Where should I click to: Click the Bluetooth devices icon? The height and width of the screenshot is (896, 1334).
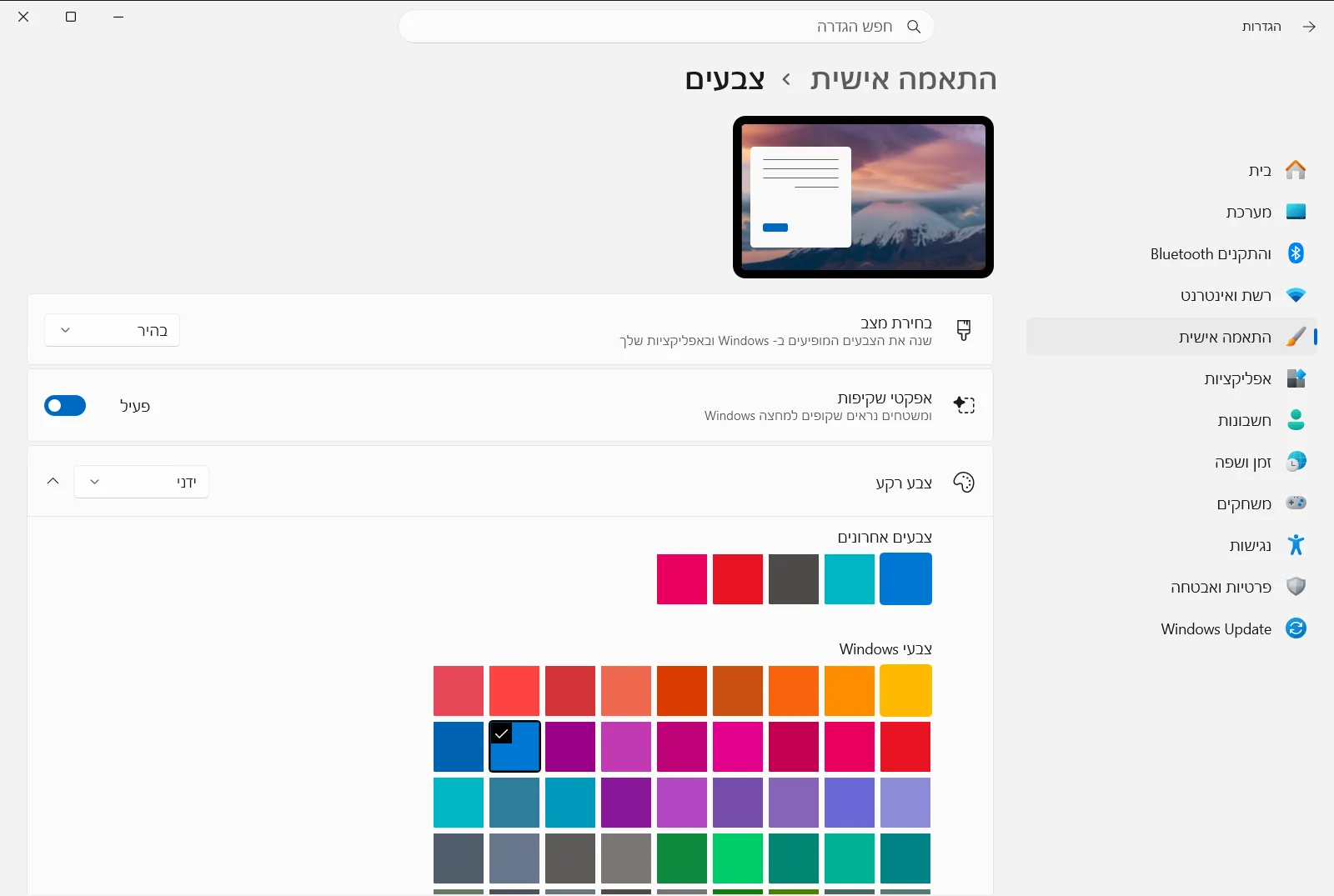coord(1296,253)
